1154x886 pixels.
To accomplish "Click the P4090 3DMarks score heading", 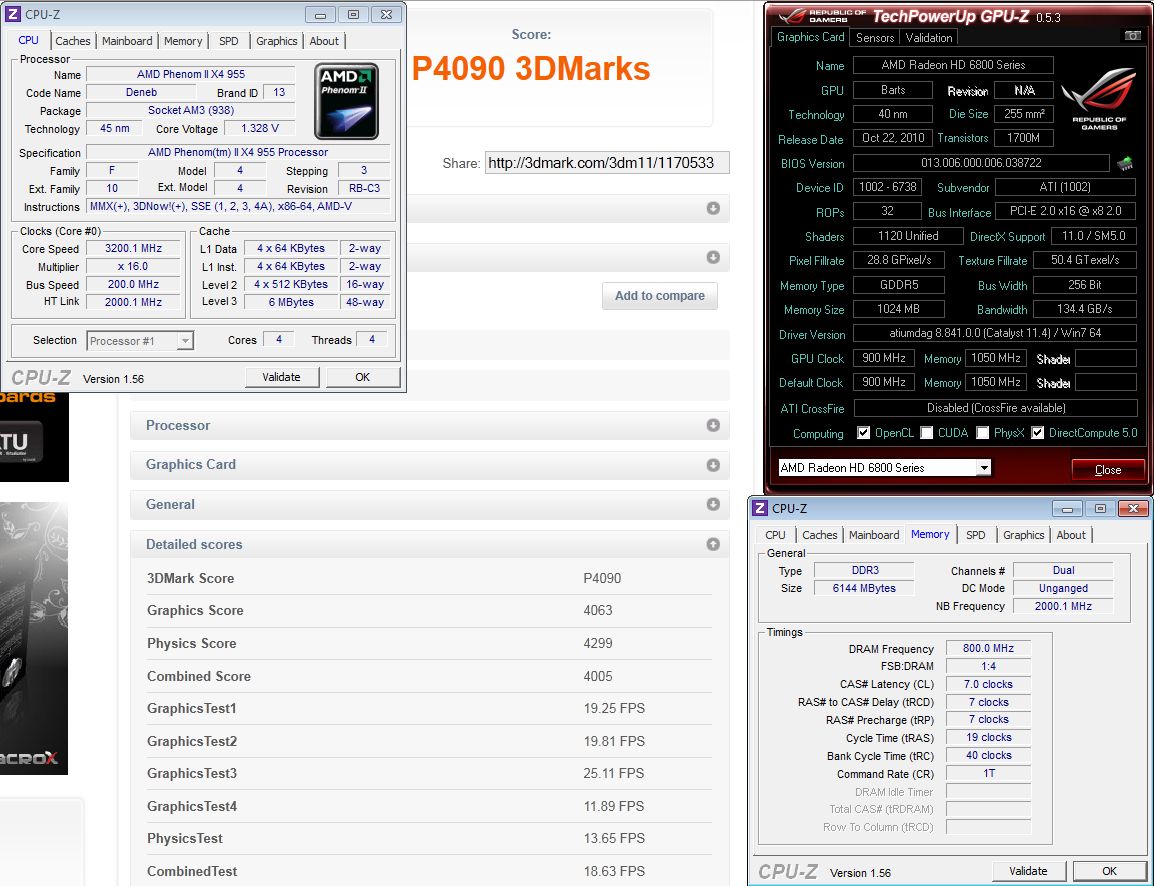I will 531,68.
